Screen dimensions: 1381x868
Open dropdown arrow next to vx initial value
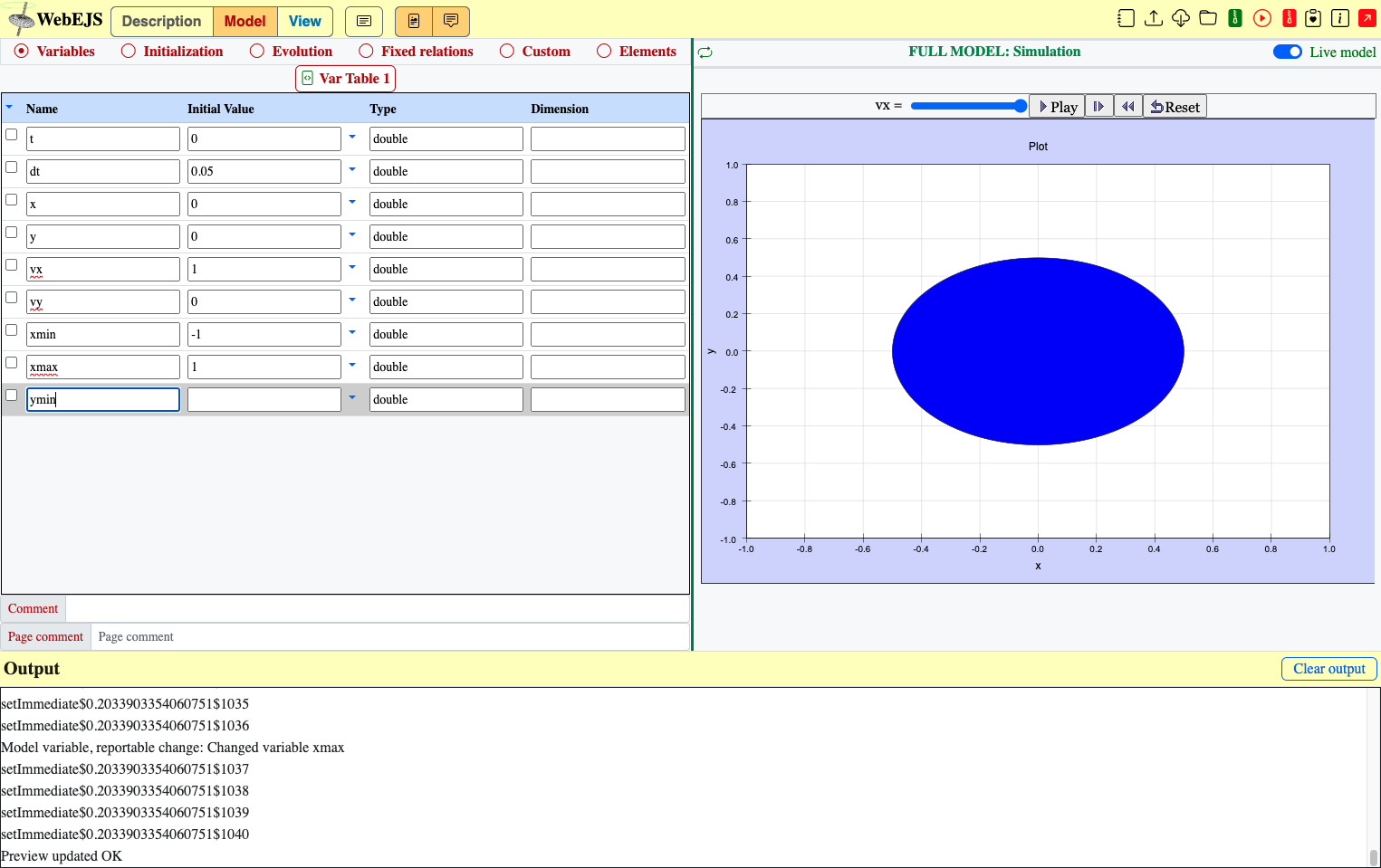352,267
